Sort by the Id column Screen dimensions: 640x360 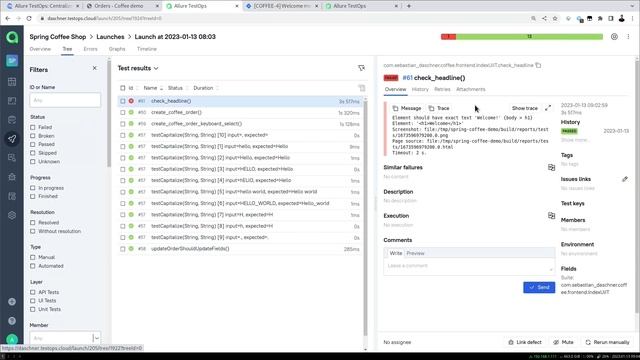[x=133, y=88]
